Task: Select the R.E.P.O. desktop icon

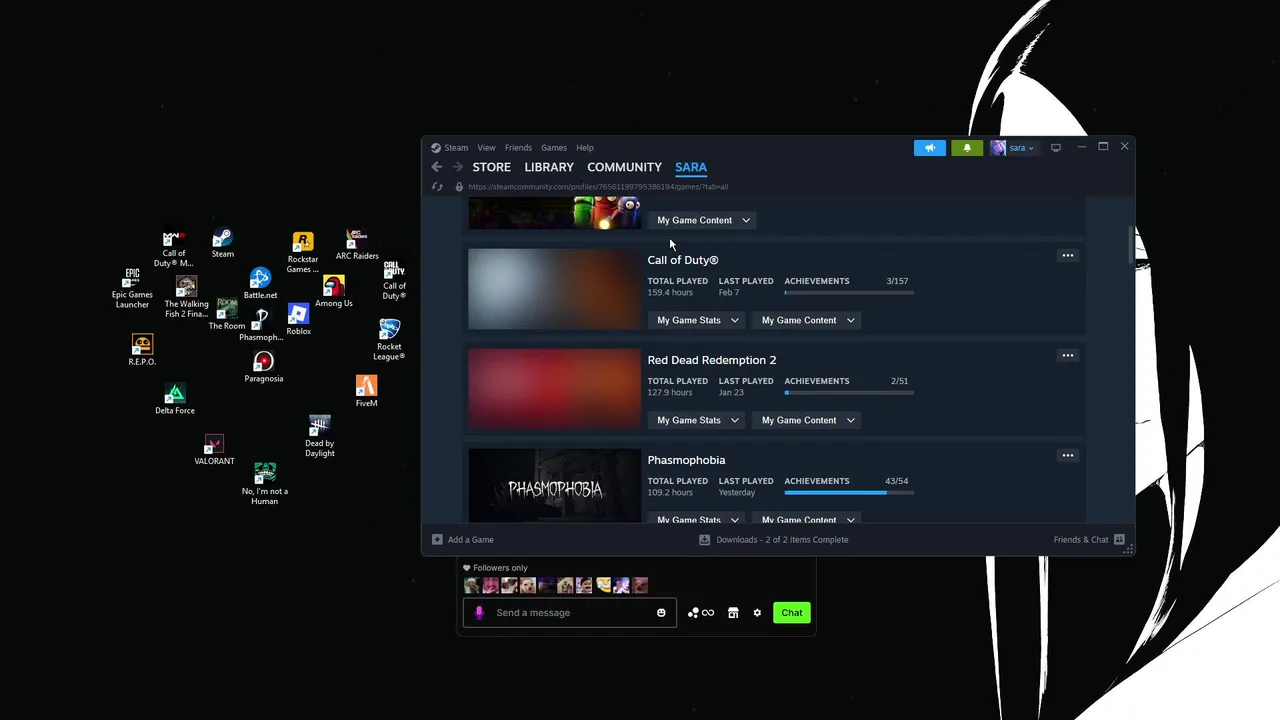Action: 142,351
